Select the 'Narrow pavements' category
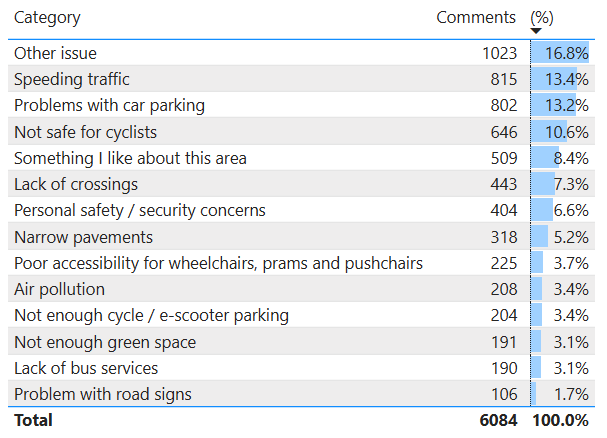607x438 pixels. (83, 237)
